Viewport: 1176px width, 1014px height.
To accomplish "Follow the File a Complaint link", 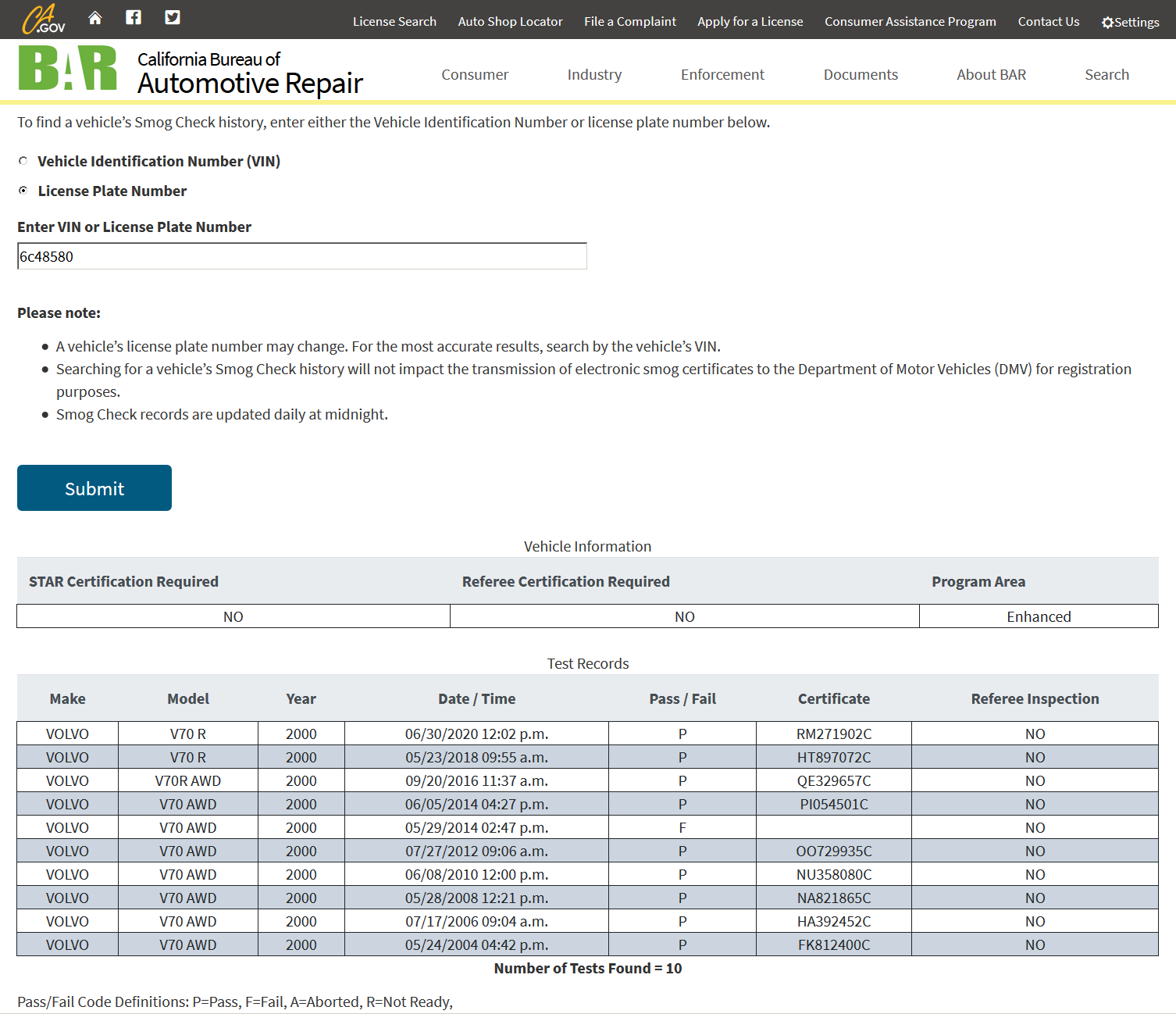I will (629, 22).
